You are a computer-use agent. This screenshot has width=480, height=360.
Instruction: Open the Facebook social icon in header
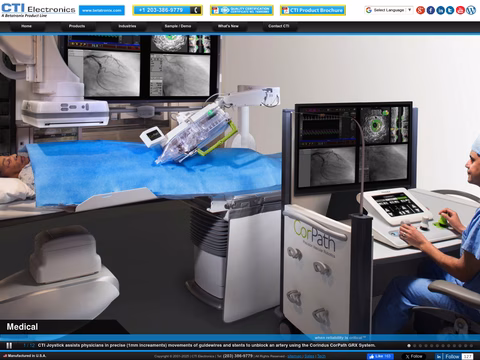(x=431, y=10)
